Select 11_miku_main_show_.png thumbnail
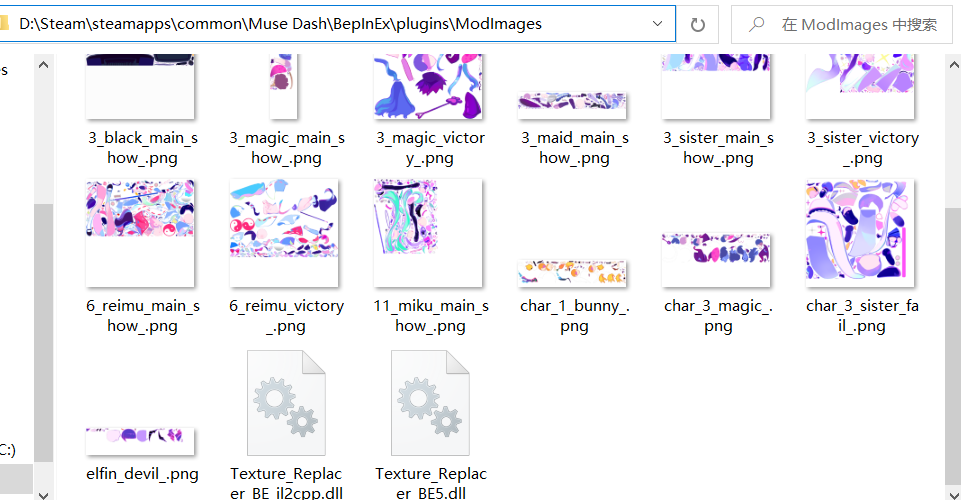Screen dimensions: 961x500 coord(428,233)
